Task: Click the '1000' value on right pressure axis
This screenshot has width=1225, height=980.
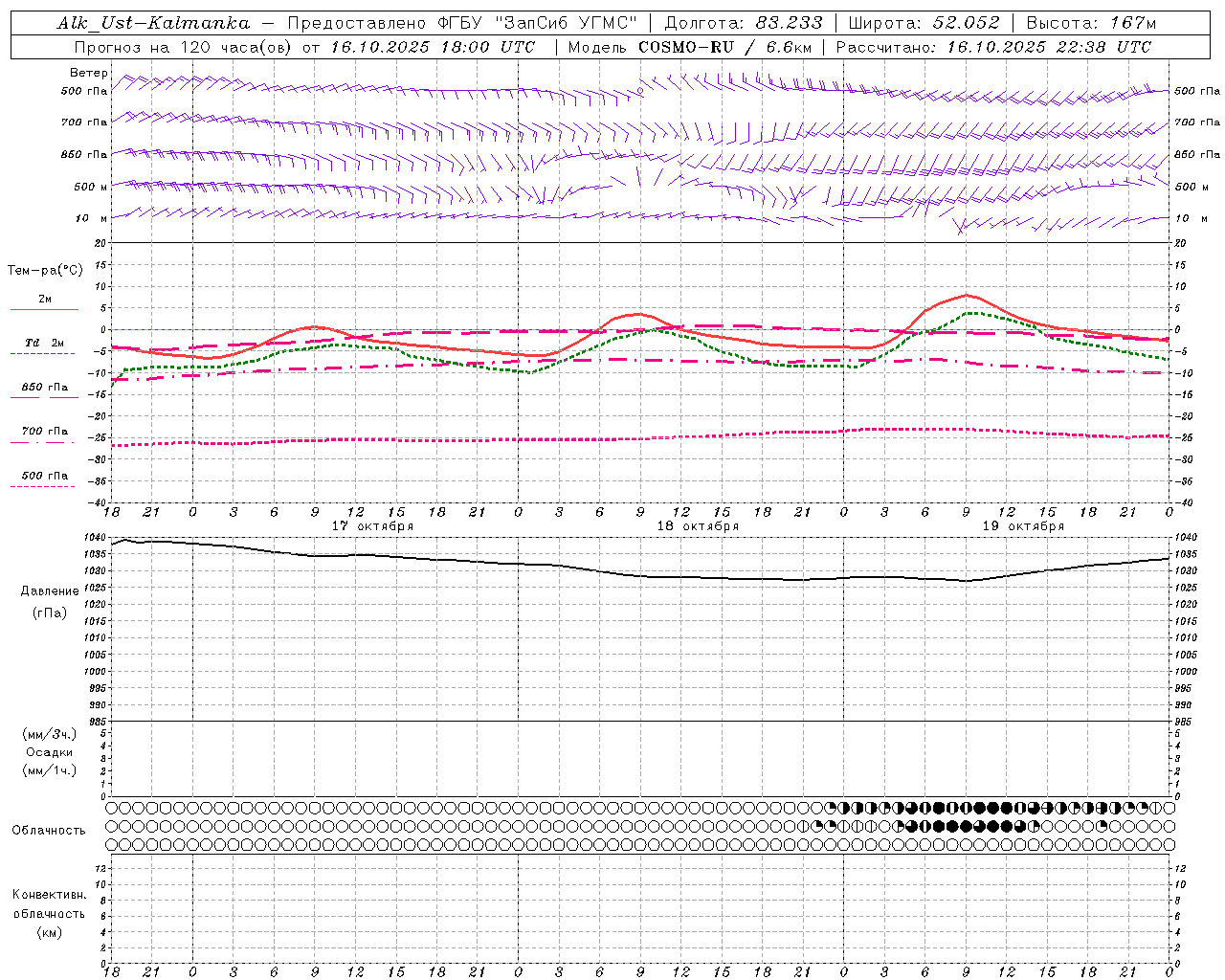Action: [1185, 672]
